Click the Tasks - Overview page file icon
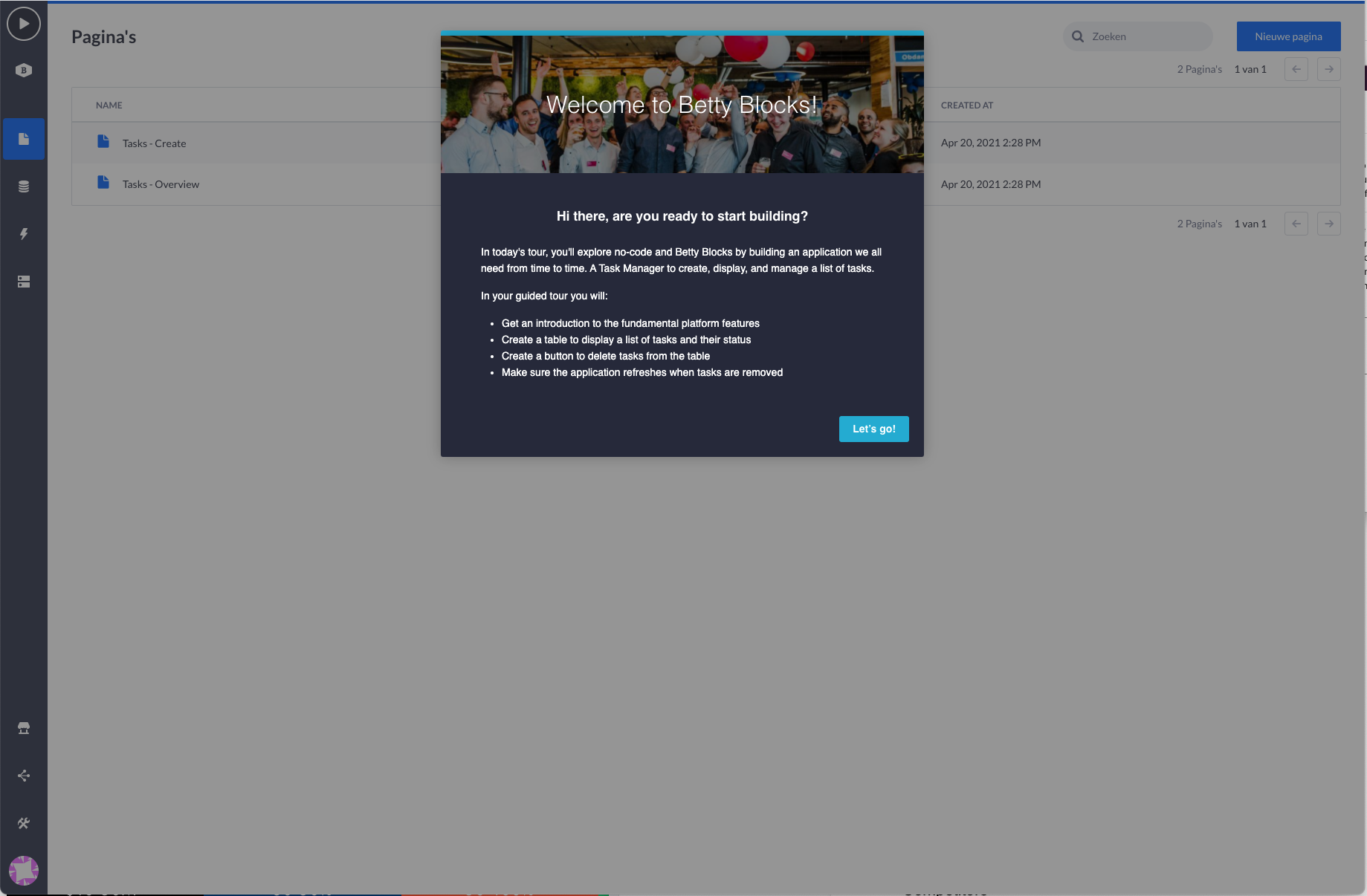Viewport: 1367px width, 896px height. [103, 182]
